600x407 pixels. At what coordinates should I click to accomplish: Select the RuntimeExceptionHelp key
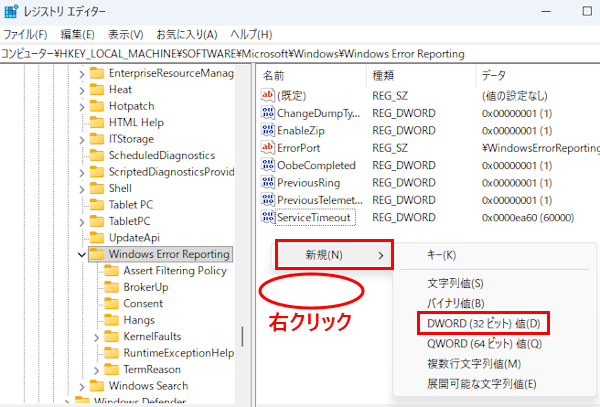tap(179, 353)
